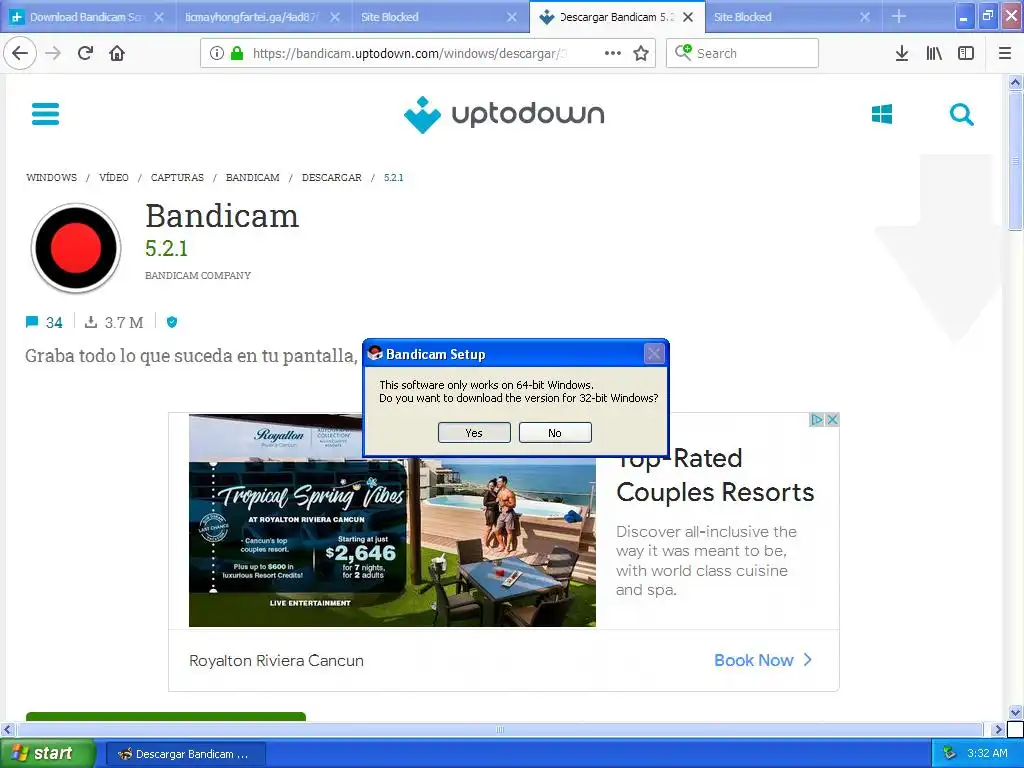
Task: Click the browser forward arrow
Action: (x=53, y=54)
